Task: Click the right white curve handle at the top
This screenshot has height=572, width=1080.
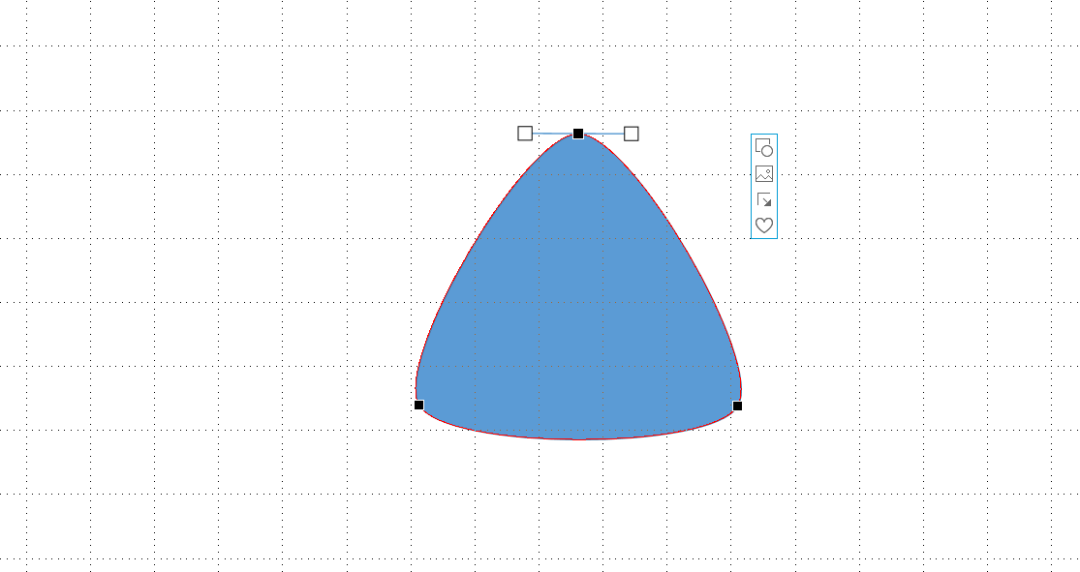Action: (x=631, y=134)
